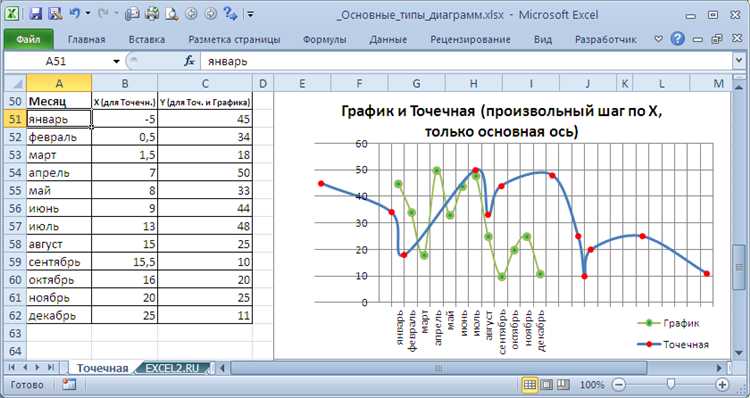
Task: Click the quick print icon
Action: [152, 14]
